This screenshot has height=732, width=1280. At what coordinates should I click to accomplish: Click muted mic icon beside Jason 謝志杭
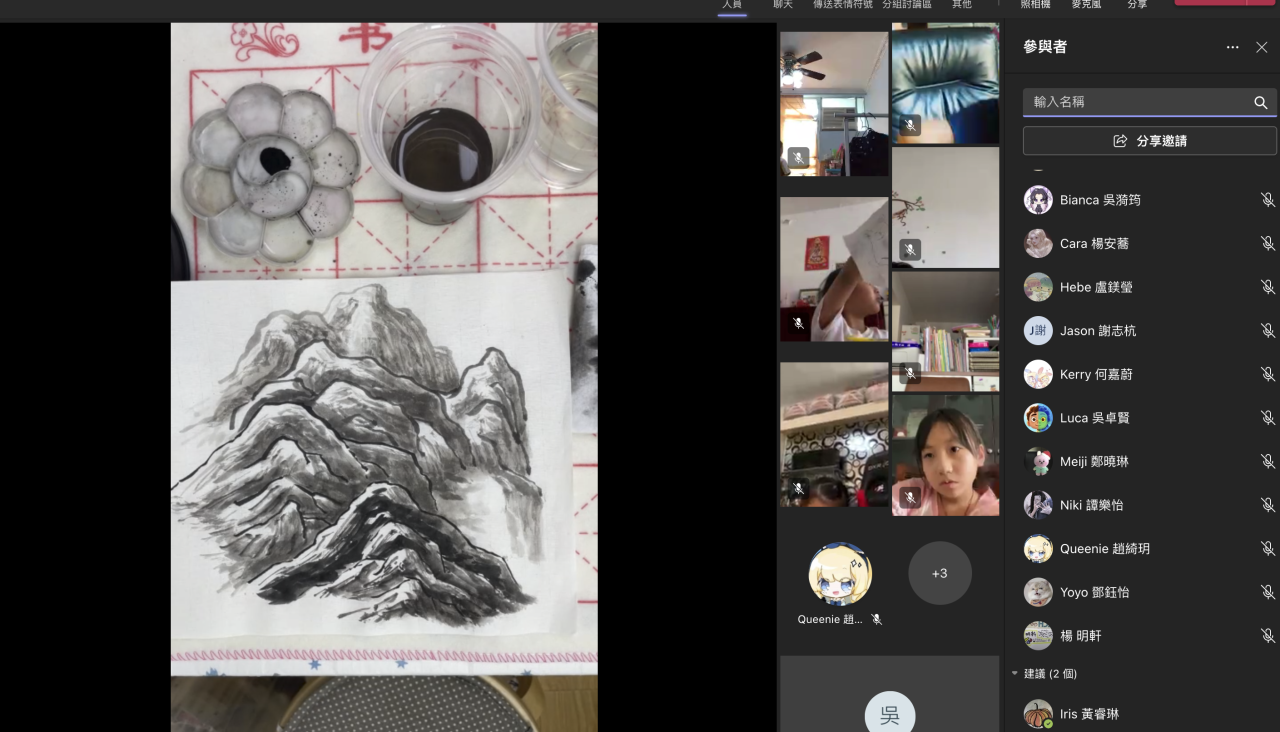[x=1267, y=331]
